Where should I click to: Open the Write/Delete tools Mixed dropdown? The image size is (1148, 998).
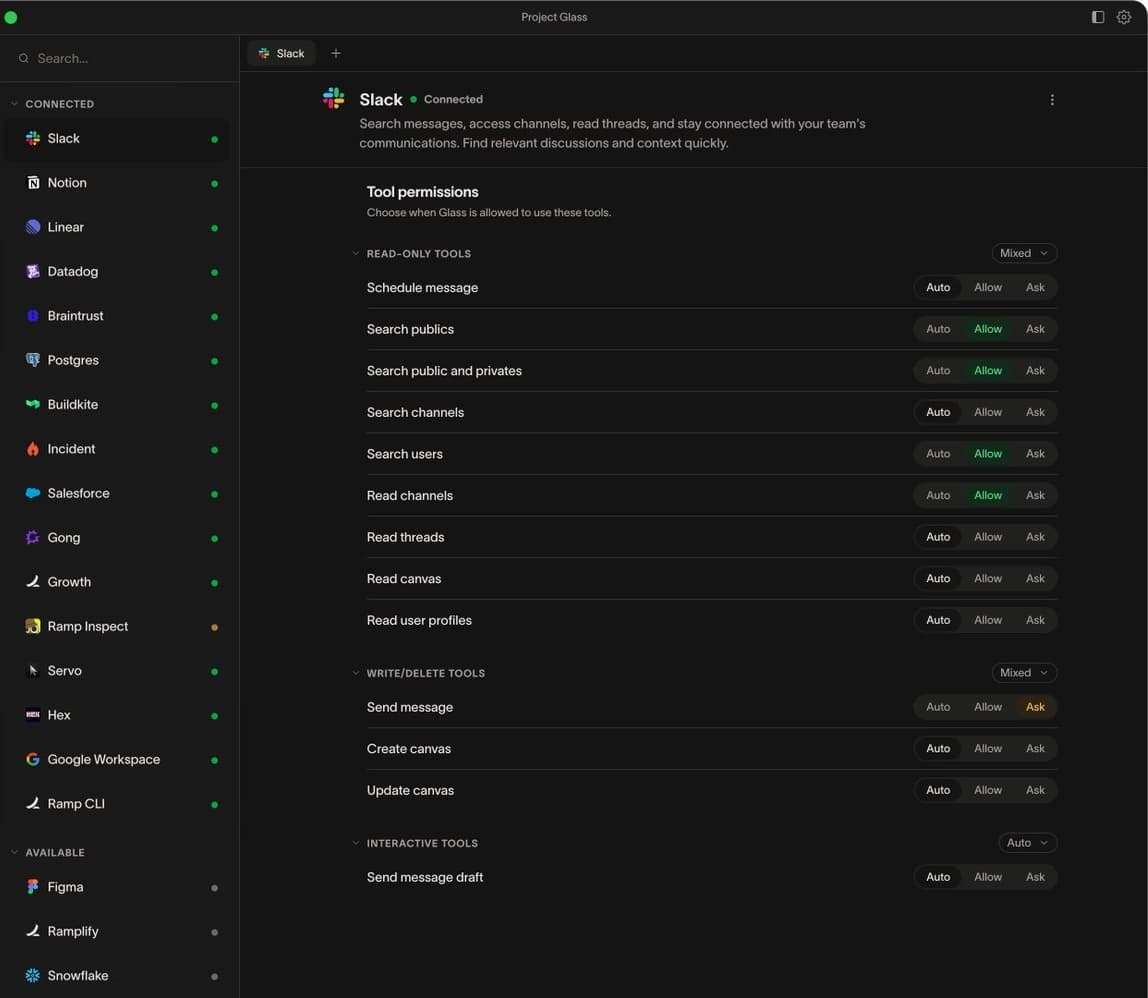[x=1024, y=673]
